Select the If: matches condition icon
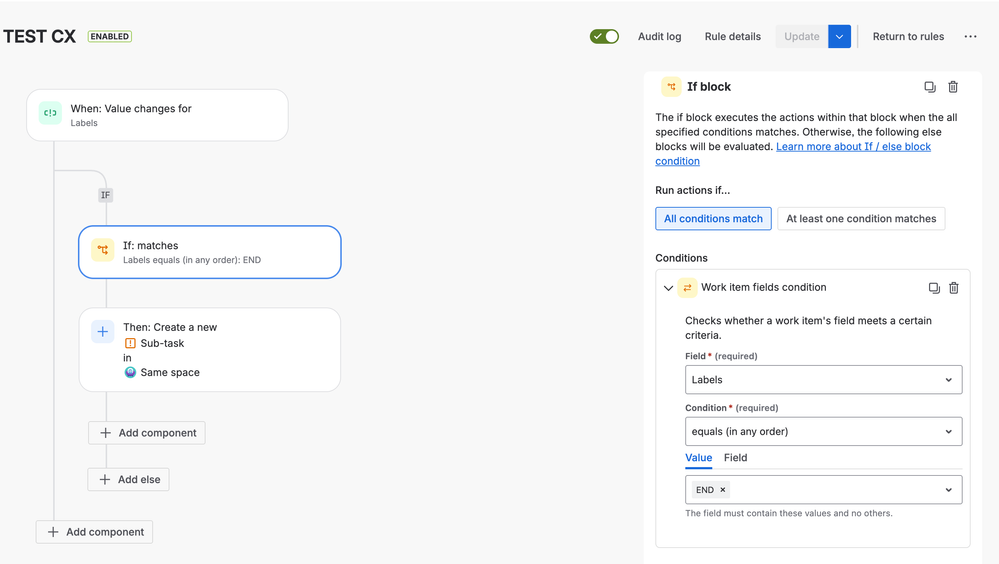This screenshot has height=564, width=999. coord(103,250)
